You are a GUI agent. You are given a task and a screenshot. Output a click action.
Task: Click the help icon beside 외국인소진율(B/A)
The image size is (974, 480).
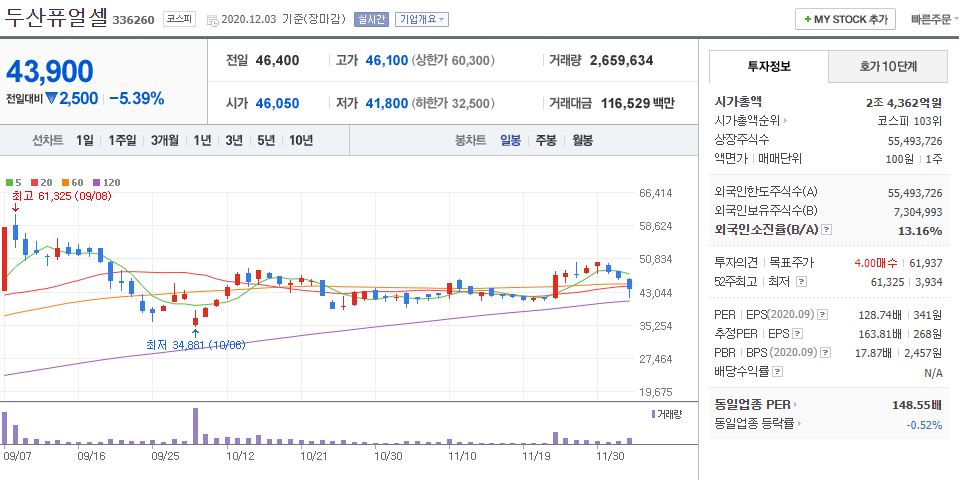click(x=826, y=230)
